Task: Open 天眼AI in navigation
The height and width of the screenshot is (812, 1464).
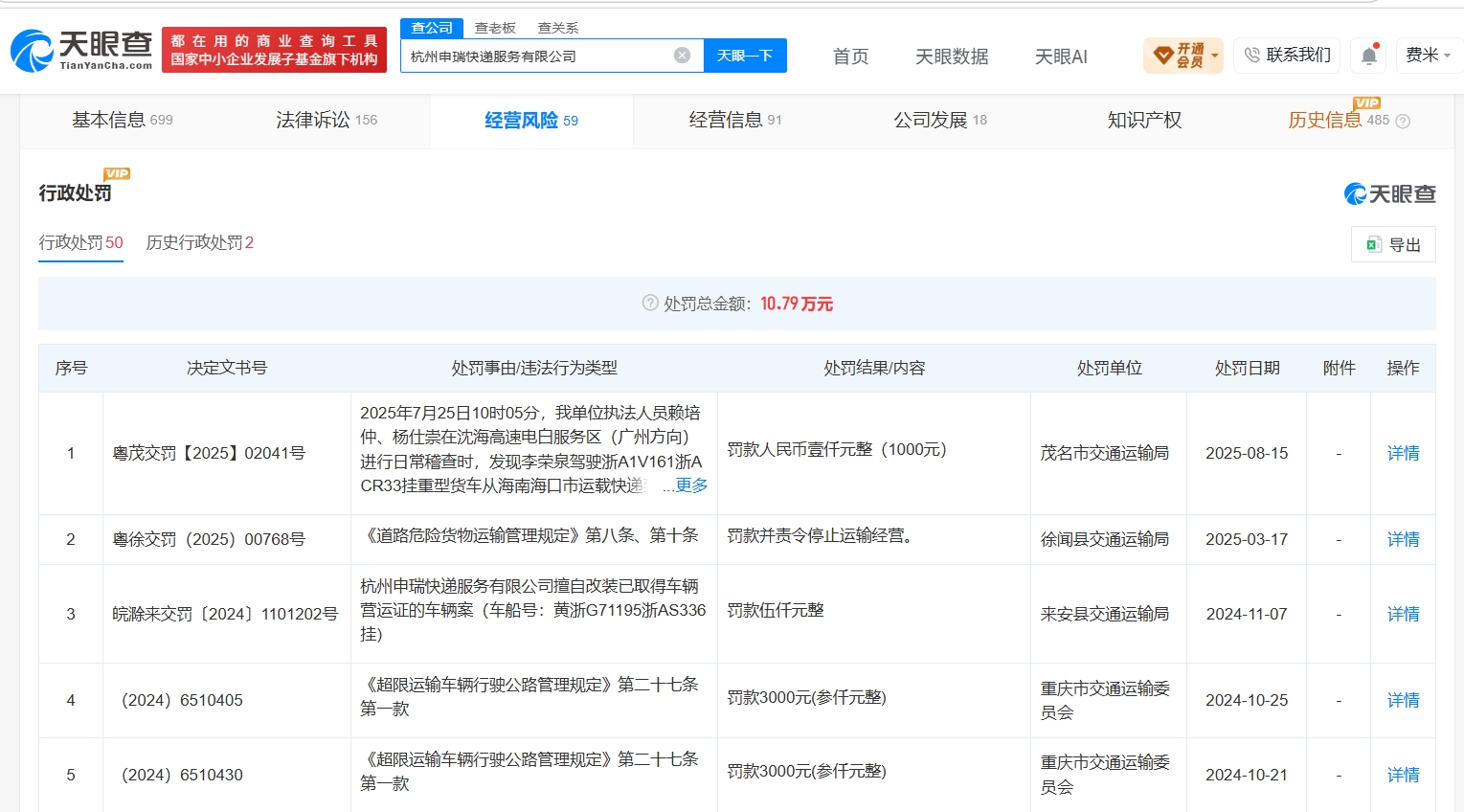Action: (x=1061, y=56)
